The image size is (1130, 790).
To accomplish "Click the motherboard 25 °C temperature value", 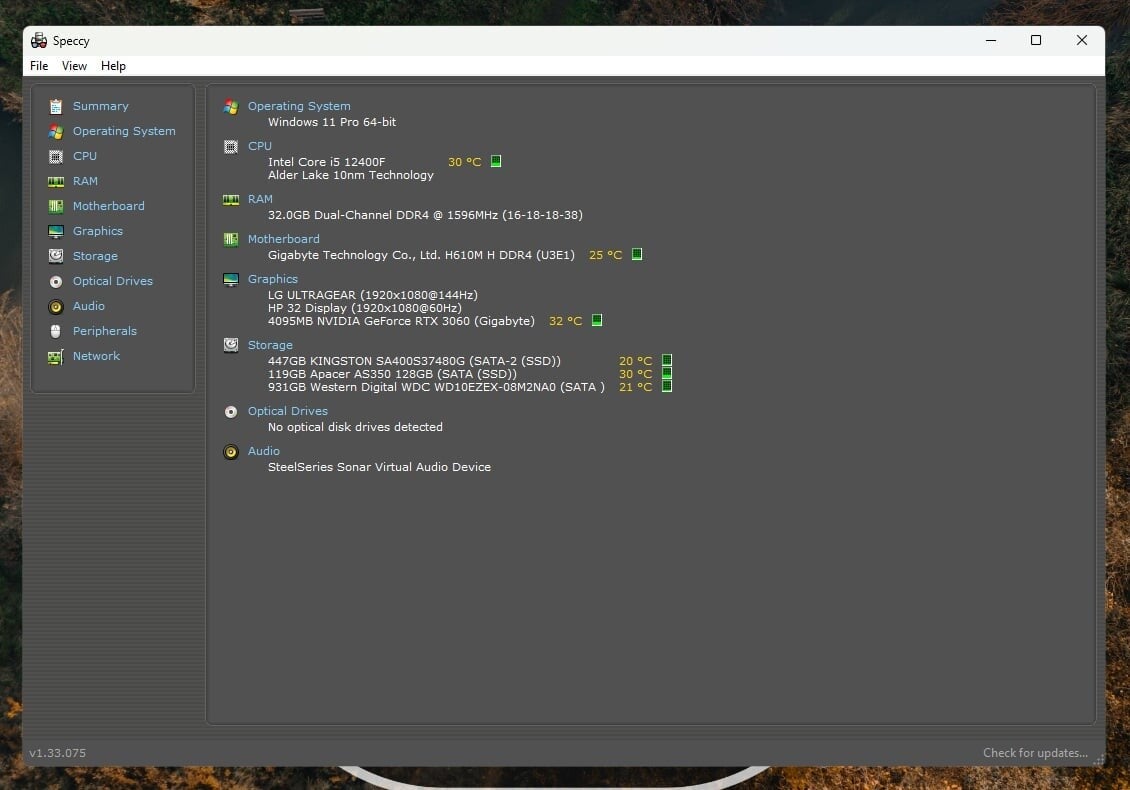I will tap(605, 255).
